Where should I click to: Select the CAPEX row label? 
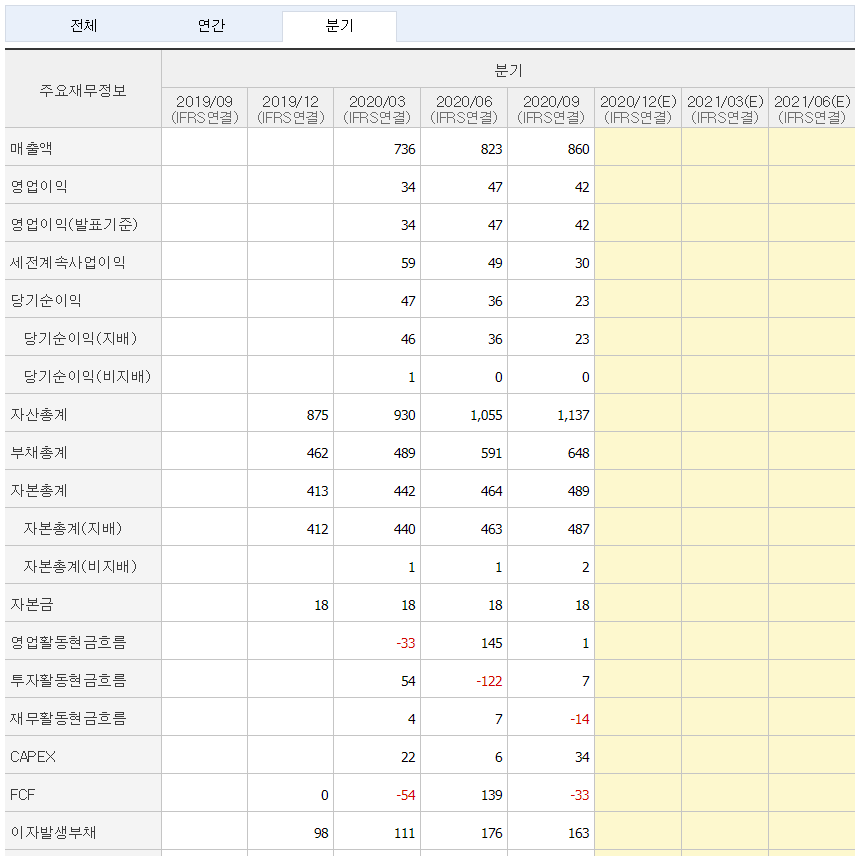tap(33, 757)
